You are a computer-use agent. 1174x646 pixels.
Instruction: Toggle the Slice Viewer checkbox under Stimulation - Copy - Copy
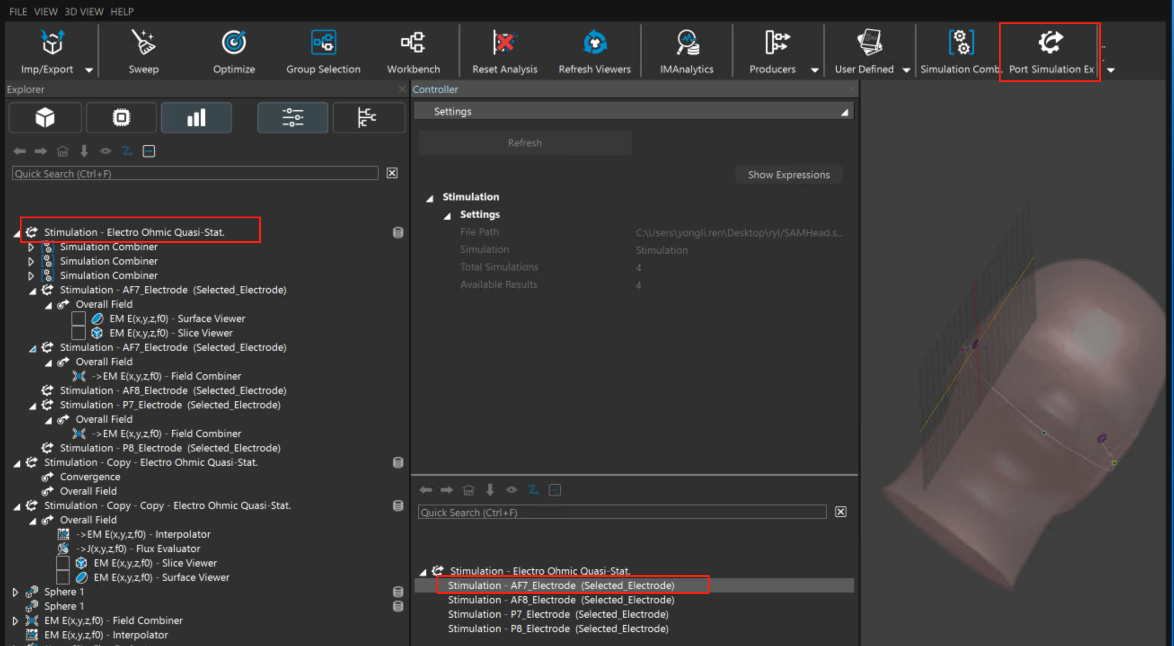pyautogui.click(x=64, y=563)
